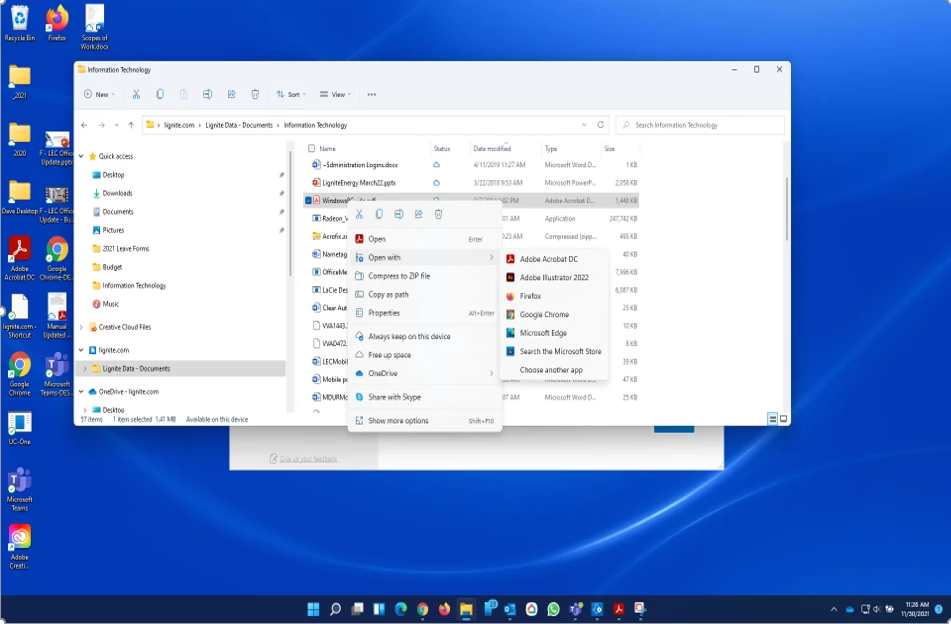Click the Rename icon in Explorer toolbar
The image size is (951, 624).
tap(207, 94)
